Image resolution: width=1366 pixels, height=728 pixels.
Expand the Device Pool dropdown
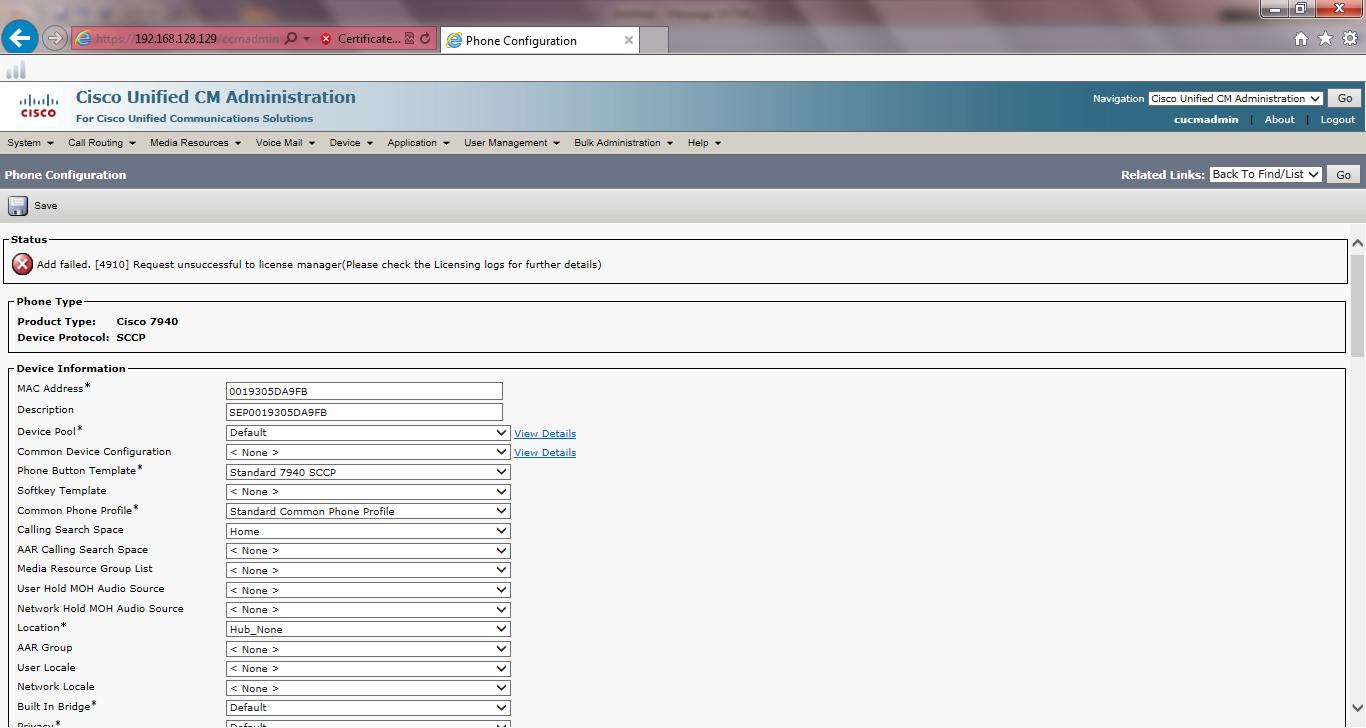point(368,432)
